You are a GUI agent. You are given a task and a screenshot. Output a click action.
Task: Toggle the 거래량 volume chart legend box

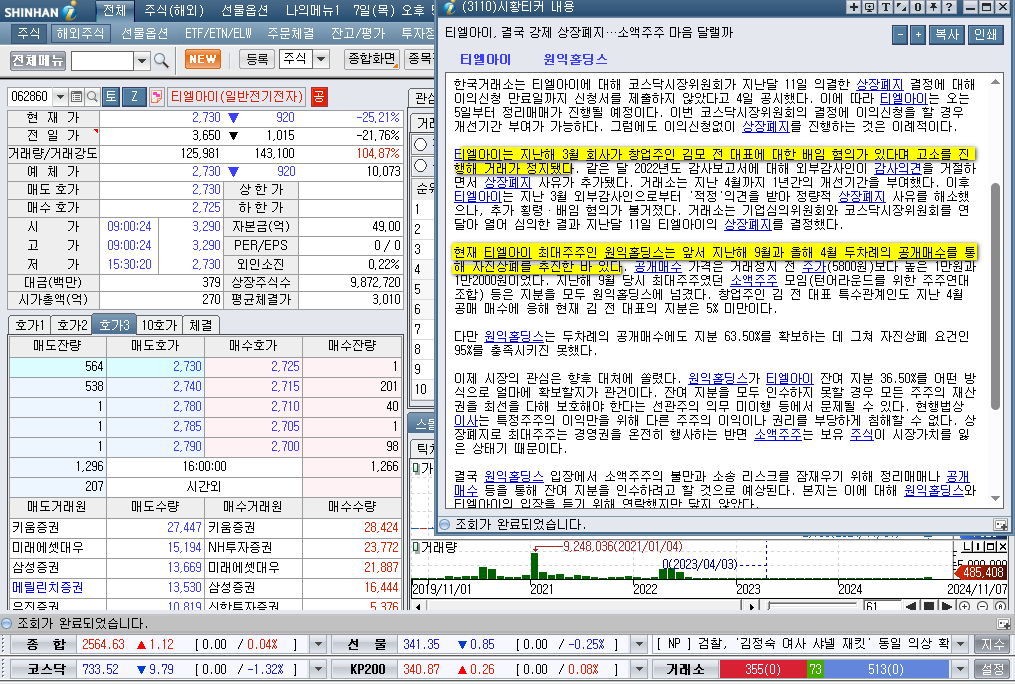click(416, 547)
